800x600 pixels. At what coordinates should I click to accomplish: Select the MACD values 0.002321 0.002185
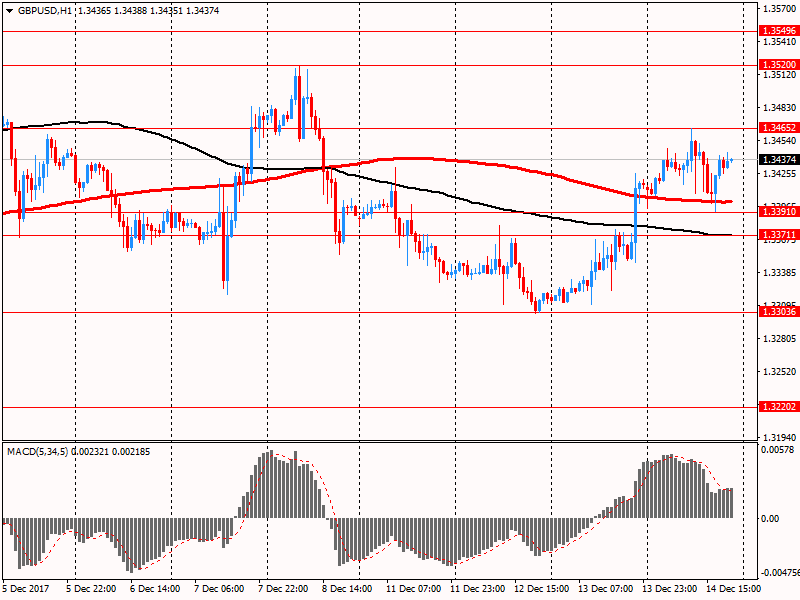111,452
